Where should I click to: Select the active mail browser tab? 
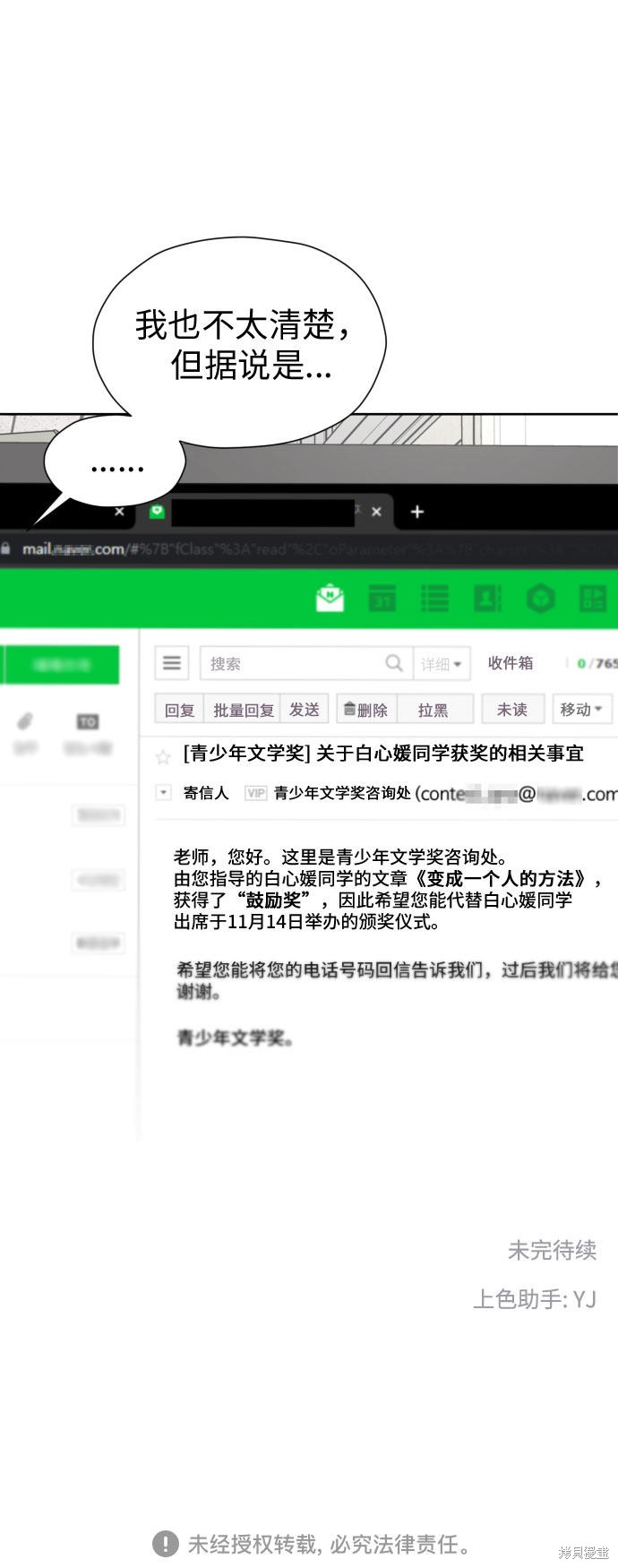[x=265, y=512]
